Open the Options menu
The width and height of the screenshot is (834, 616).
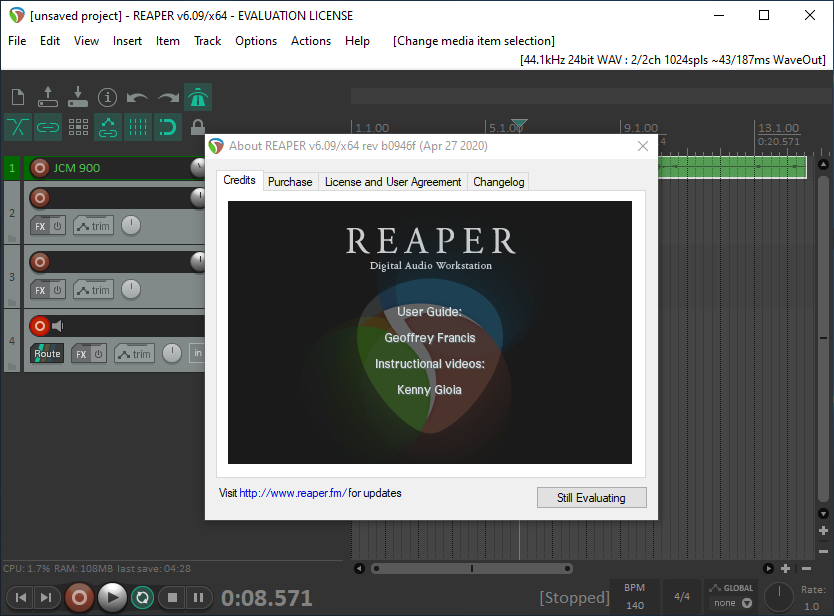tap(256, 41)
